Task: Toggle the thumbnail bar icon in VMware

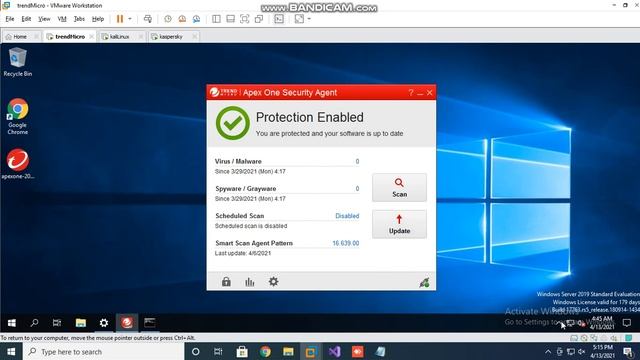Action: pyautogui.click(x=230, y=19)
